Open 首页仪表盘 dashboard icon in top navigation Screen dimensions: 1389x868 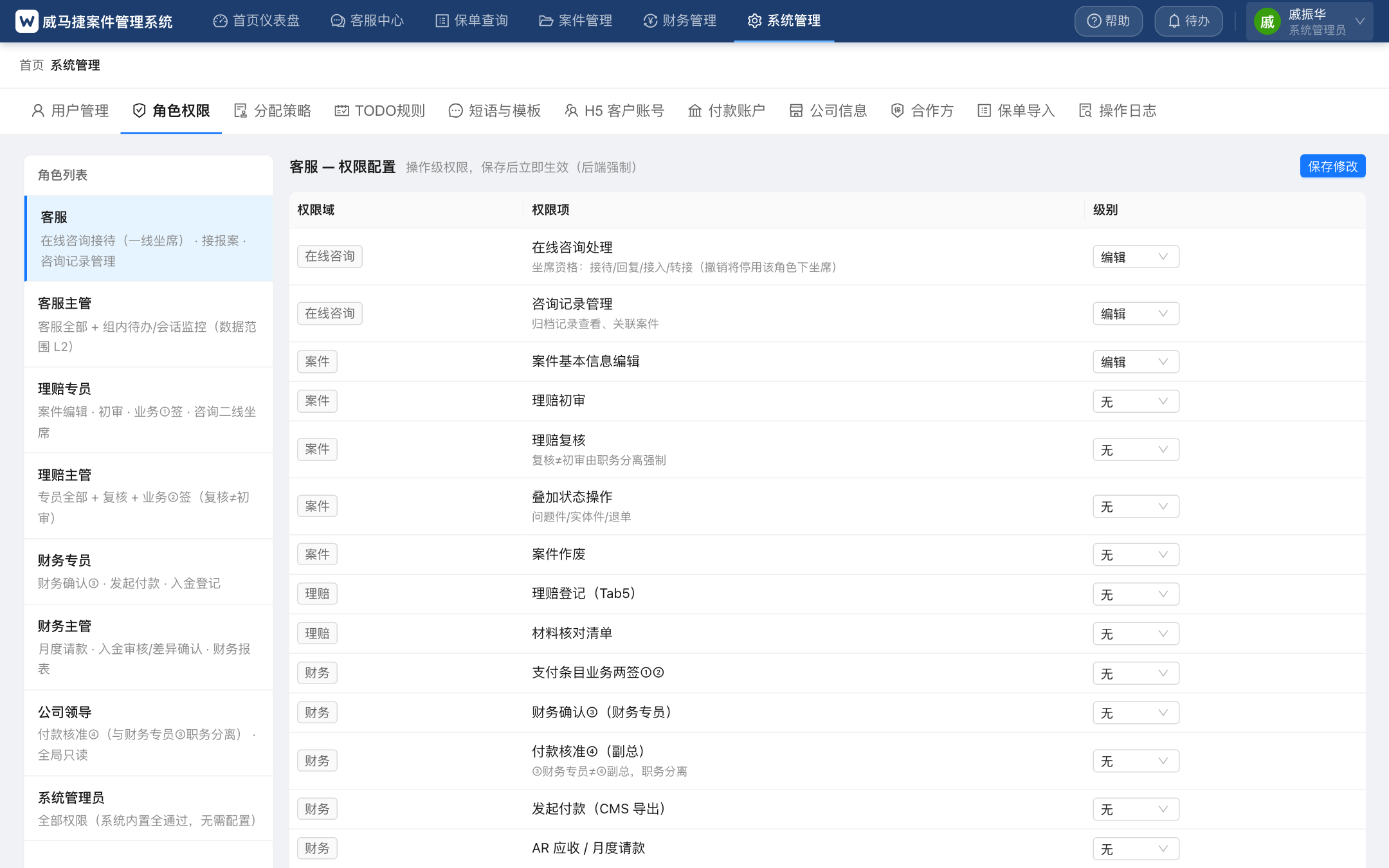[221, 21]
